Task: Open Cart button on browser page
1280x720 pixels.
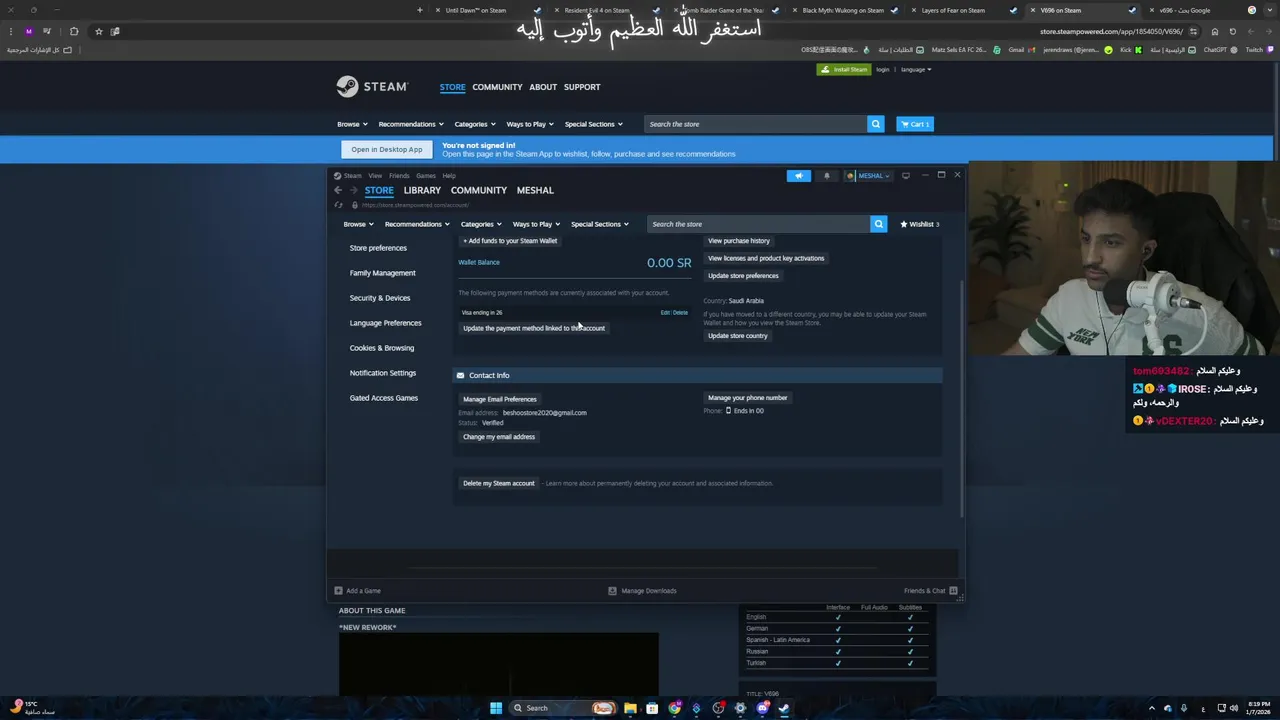Action: tap(915, 124)
